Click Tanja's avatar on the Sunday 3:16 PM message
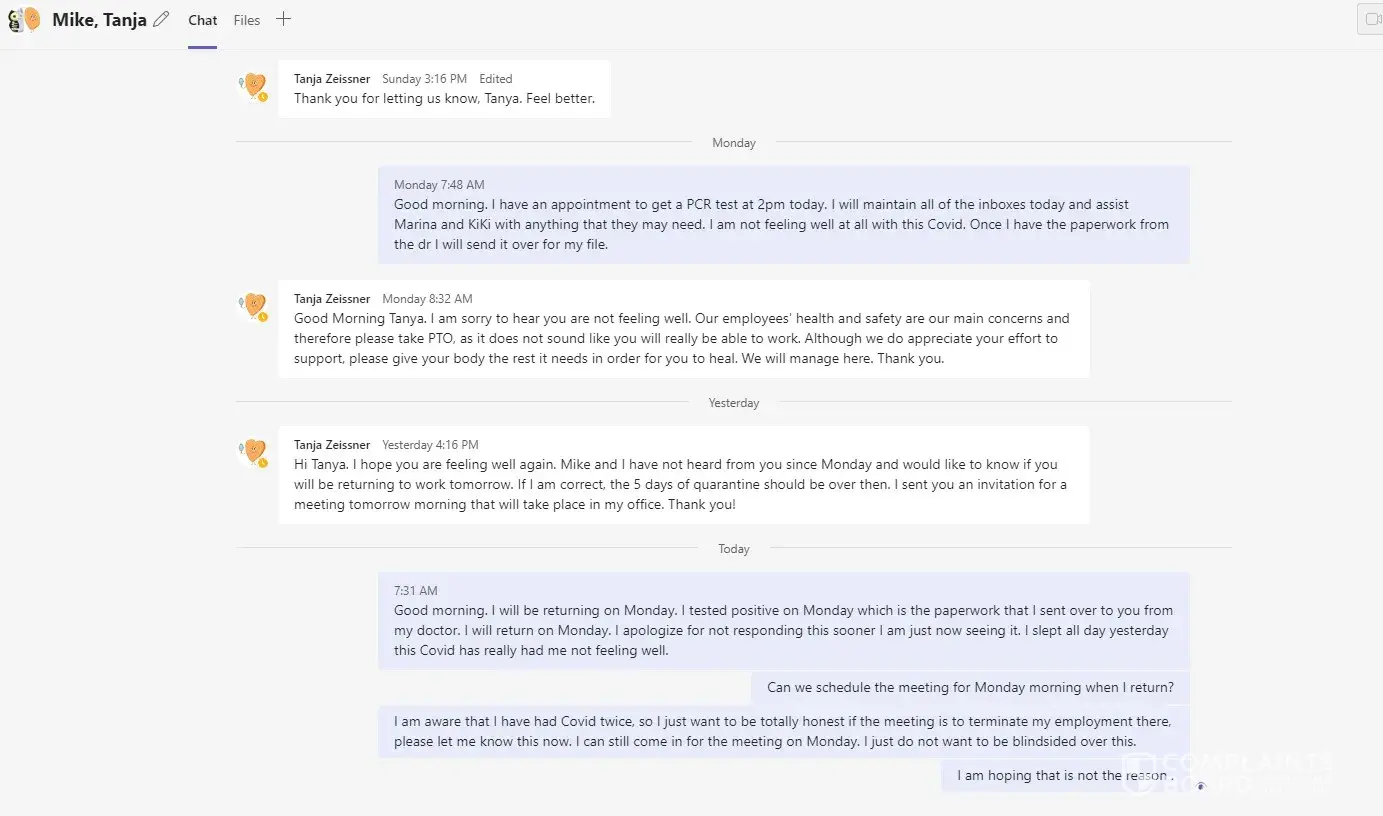The image size is (1383, 816). [x=255, y=86]
